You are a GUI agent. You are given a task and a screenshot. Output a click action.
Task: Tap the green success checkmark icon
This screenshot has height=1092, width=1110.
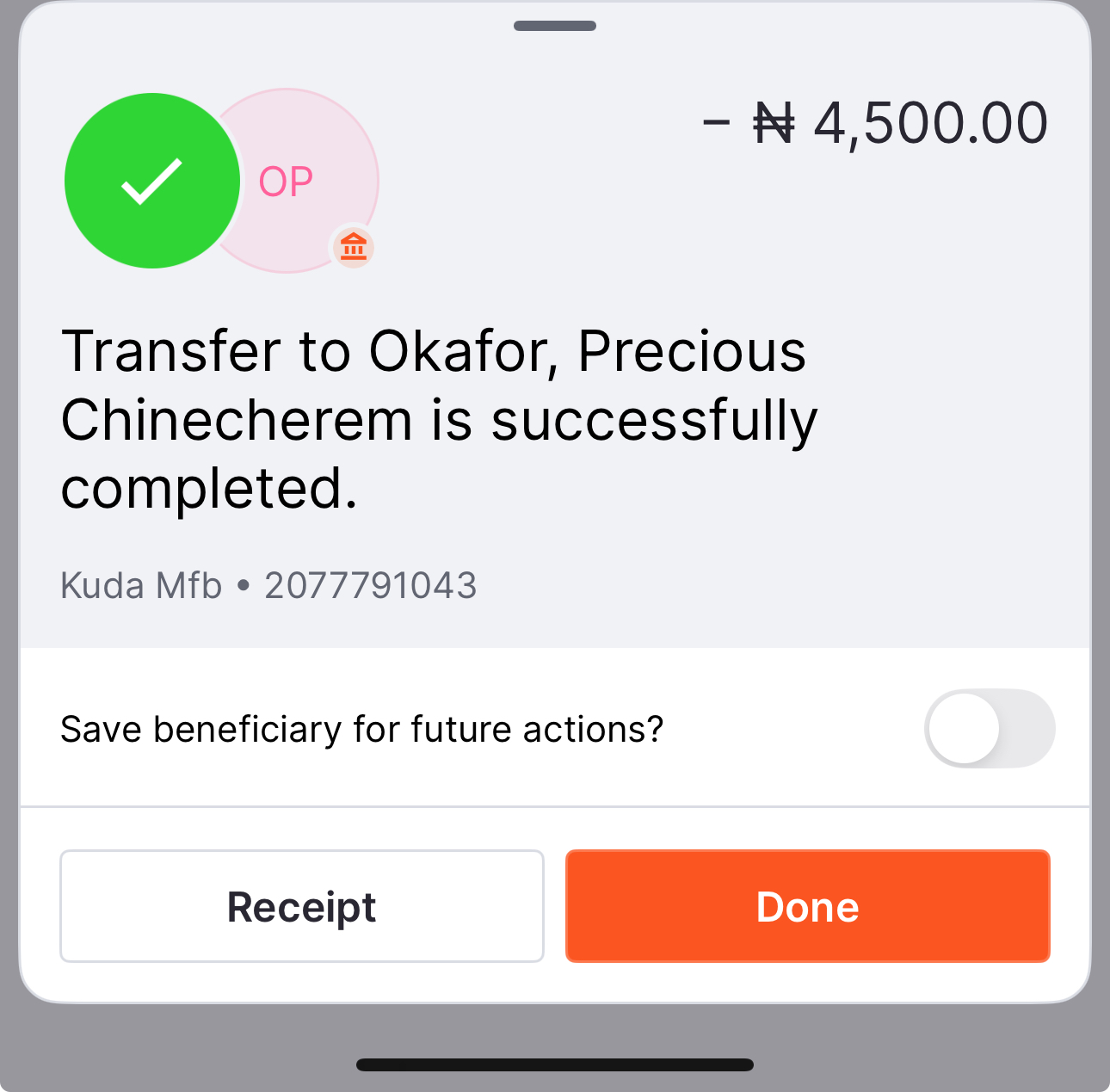coord(152,181)
